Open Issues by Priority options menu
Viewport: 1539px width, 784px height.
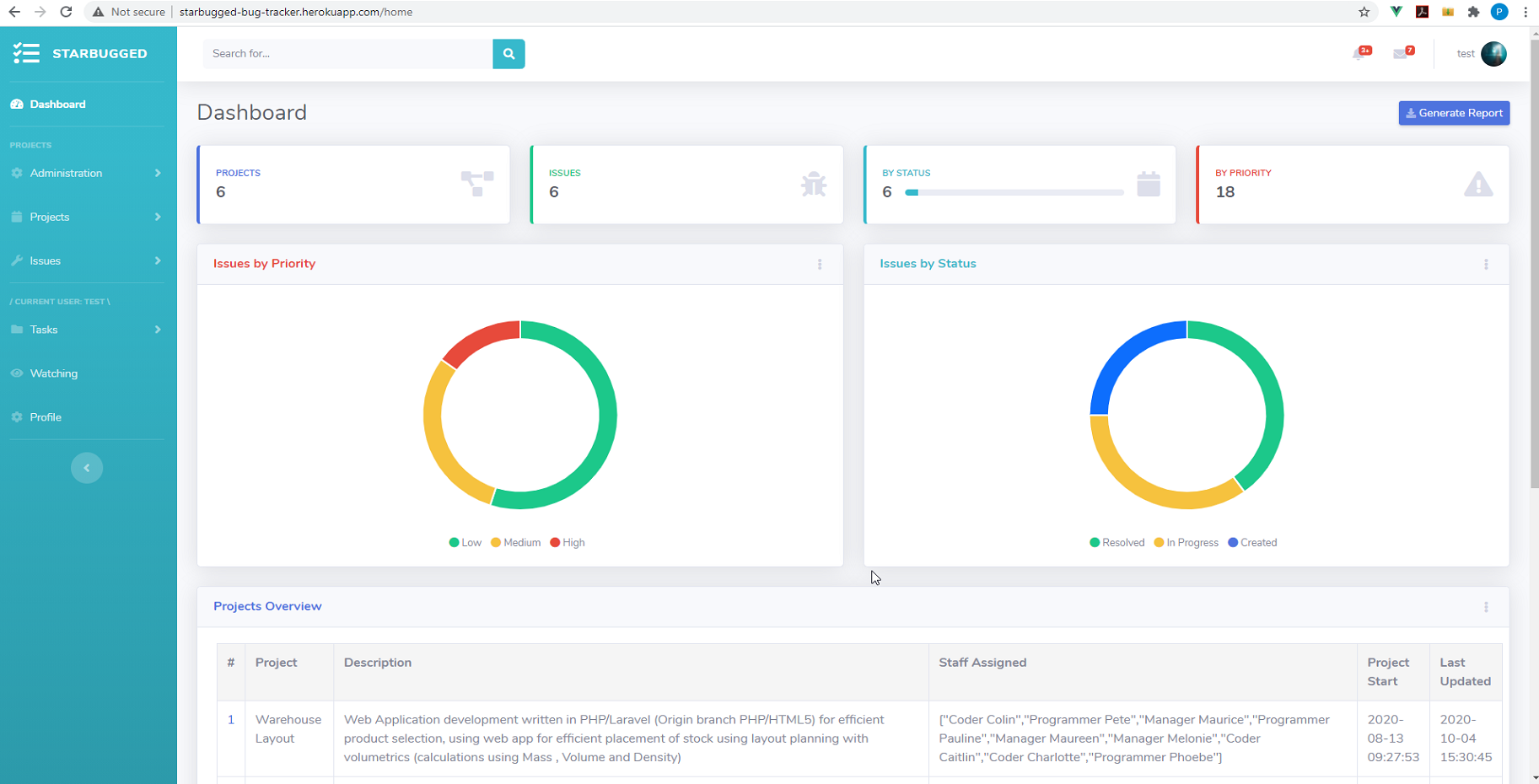tap(820, 265)
